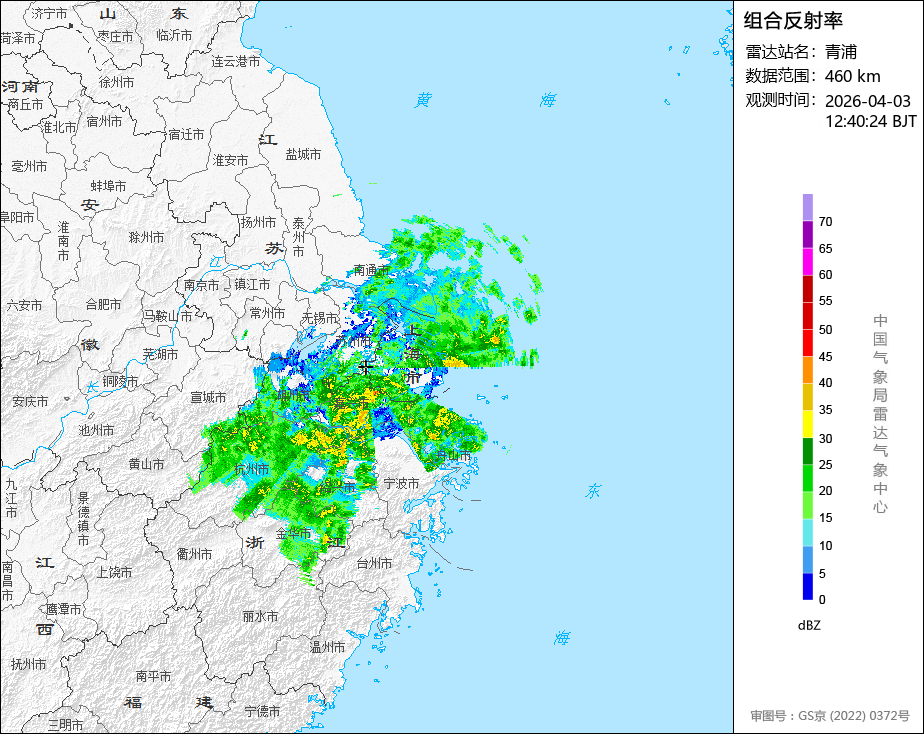Viewport: 924px width, 734px height.
Task: Click the 盐城市 city label
Action: click(303, 154)
